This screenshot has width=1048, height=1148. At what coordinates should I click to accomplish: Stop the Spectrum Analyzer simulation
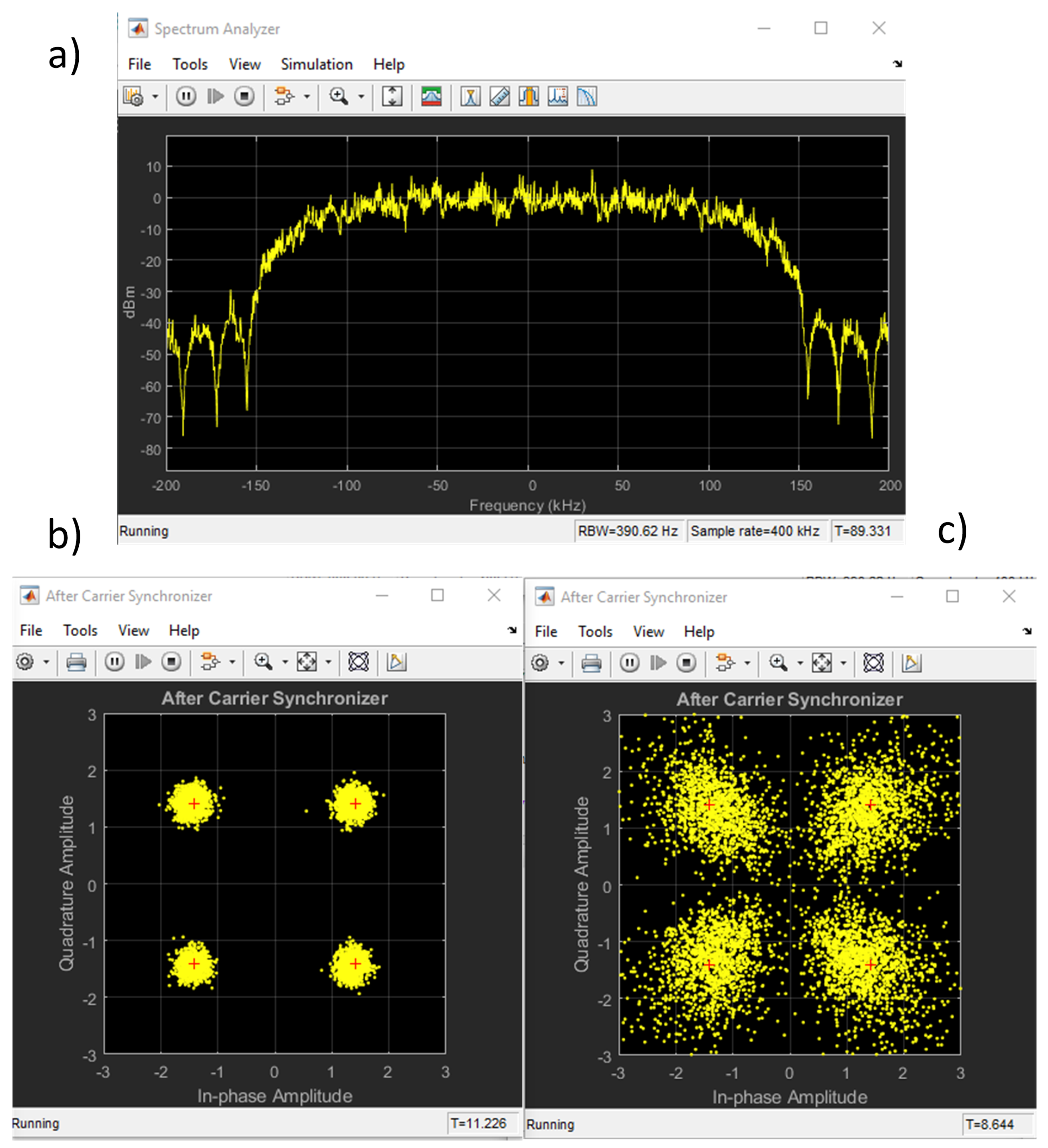click(244, 96)
